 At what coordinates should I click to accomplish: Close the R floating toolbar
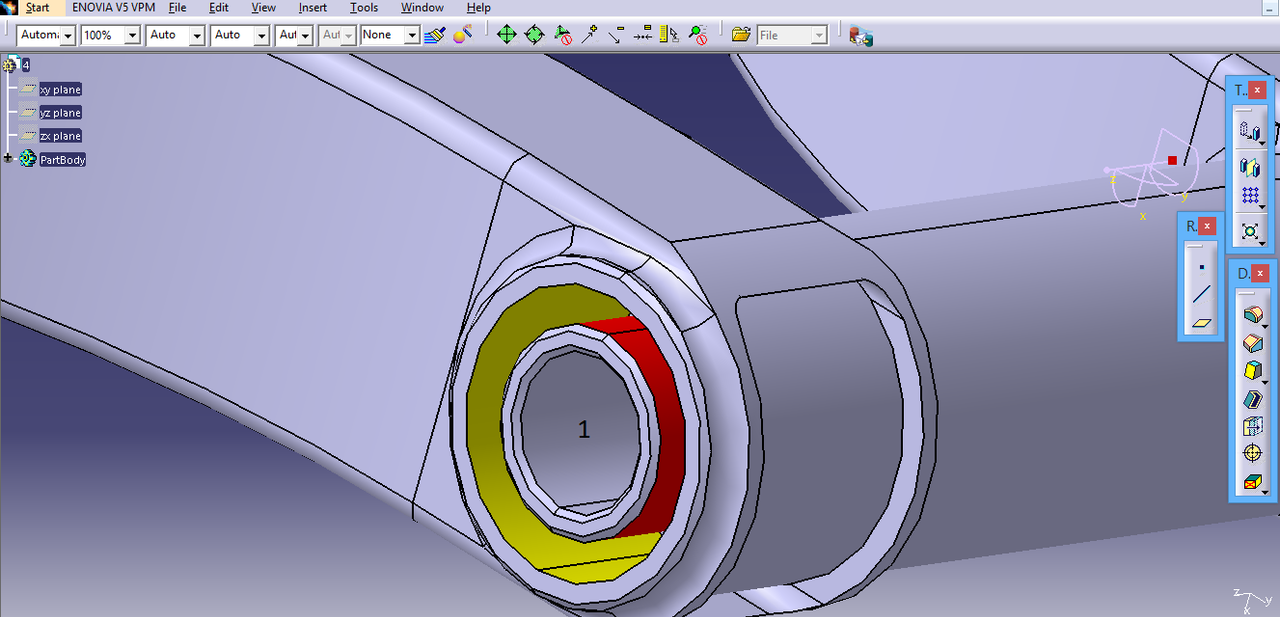coord(1207,227)
